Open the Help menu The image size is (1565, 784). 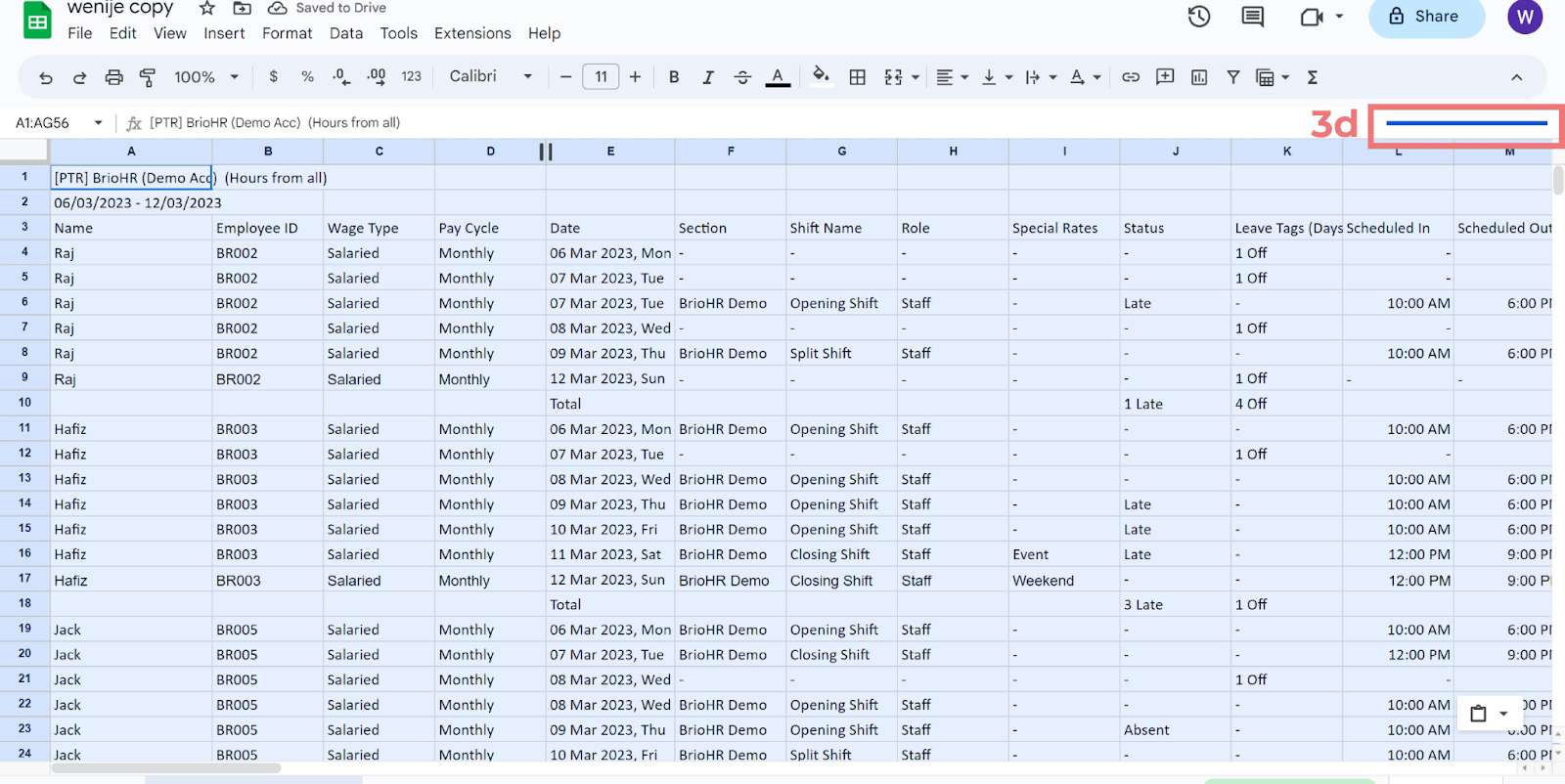tap(544, 33)
